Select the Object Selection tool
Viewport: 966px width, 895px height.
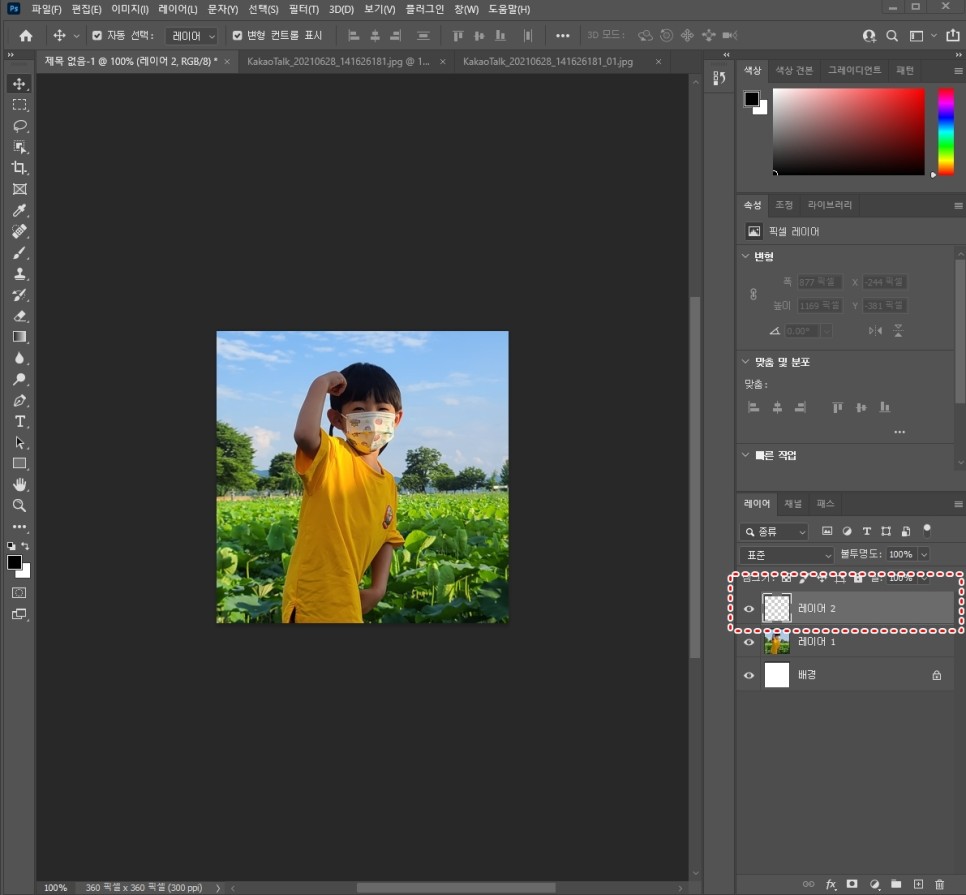(x=20, y=147)
